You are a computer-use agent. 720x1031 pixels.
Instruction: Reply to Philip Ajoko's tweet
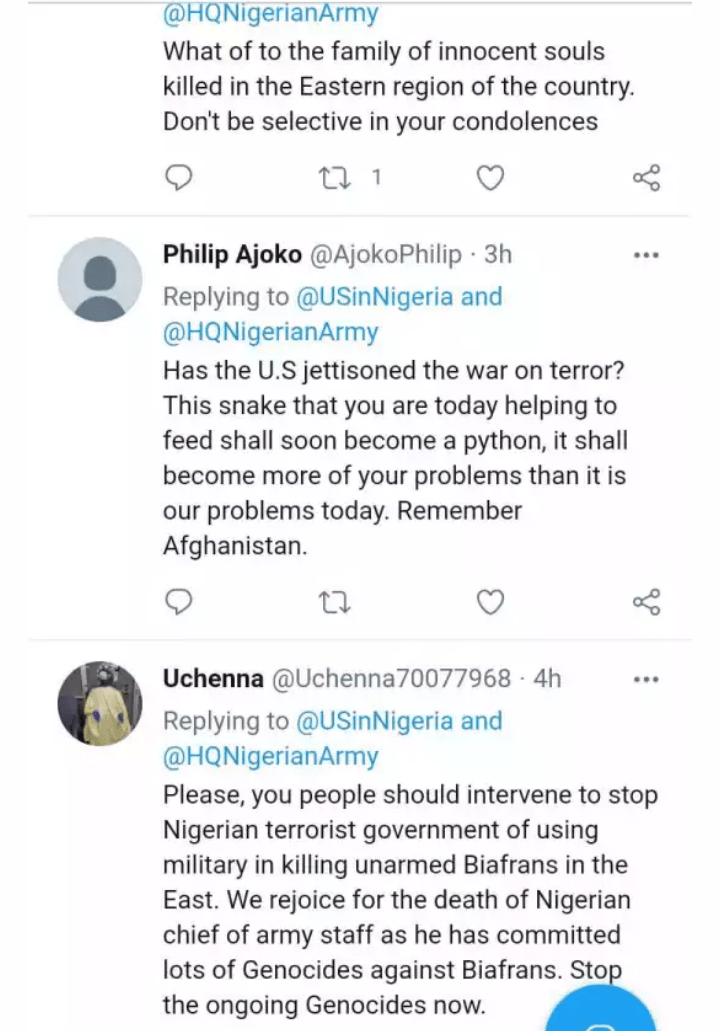tap(178, 602)
